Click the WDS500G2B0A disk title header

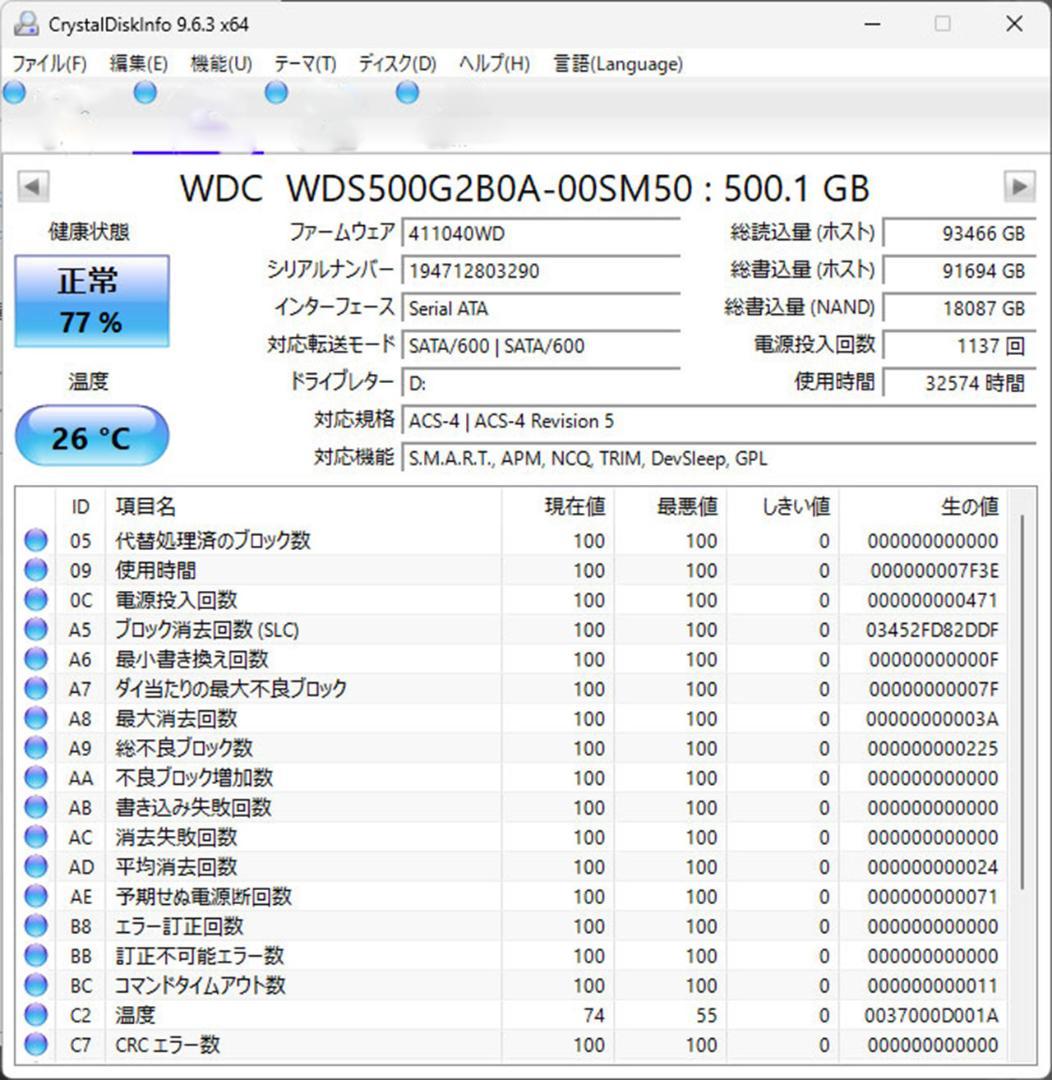[x=525, y=188]
